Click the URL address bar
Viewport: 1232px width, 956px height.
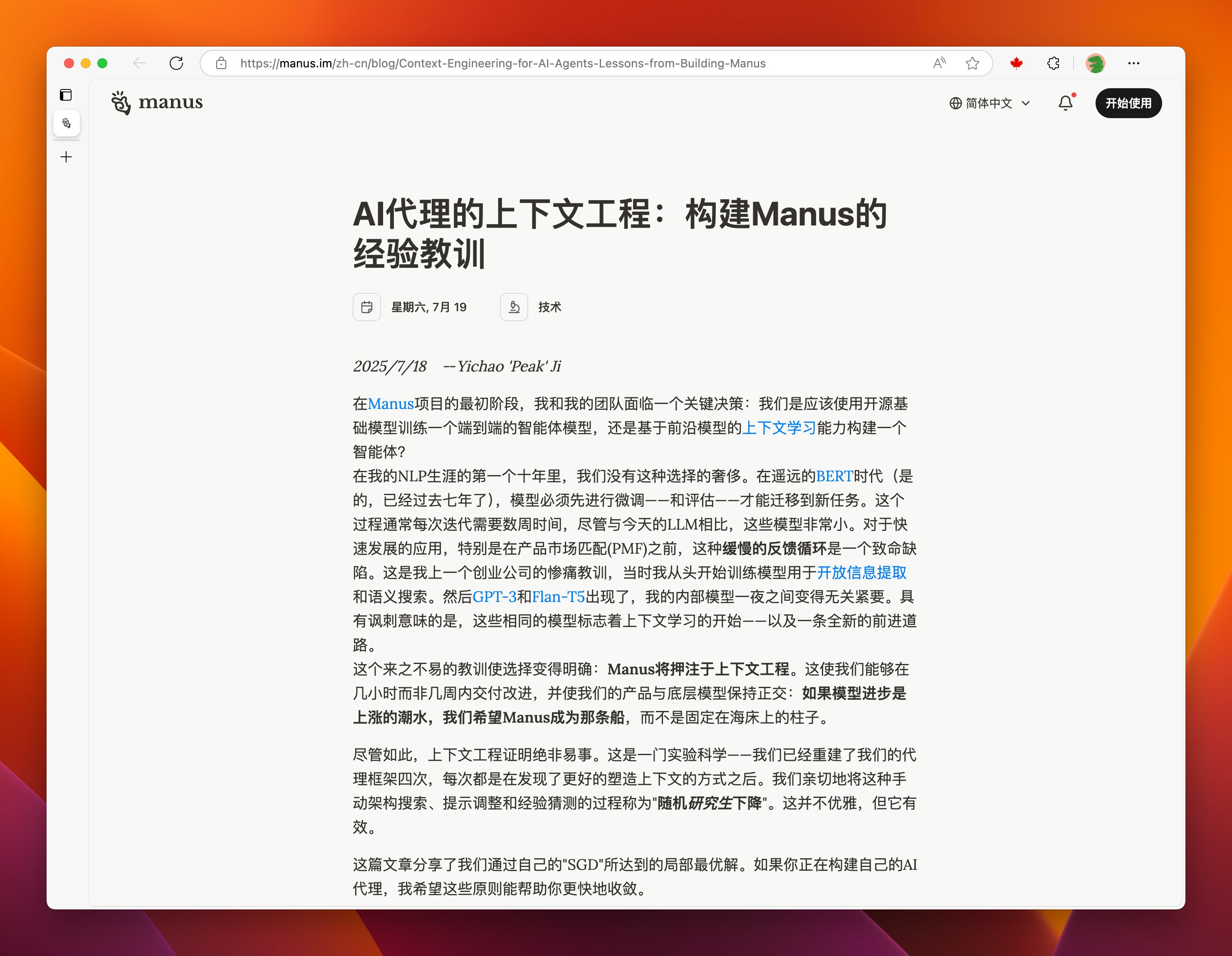click(x=502, y=63)
